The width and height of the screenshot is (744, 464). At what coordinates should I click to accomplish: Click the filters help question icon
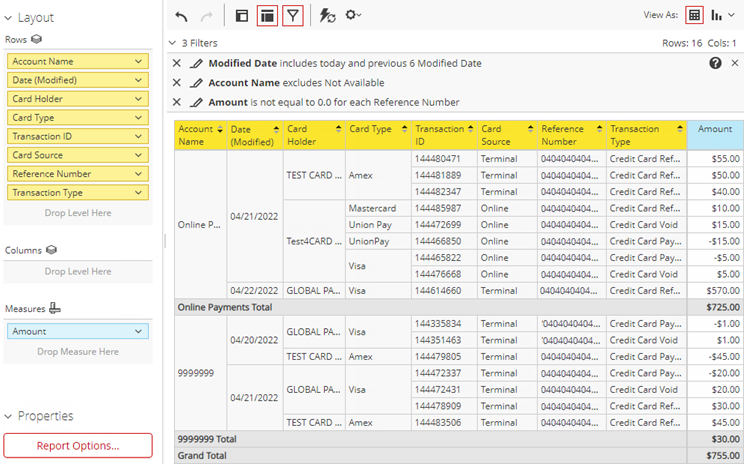pos(715,63)
